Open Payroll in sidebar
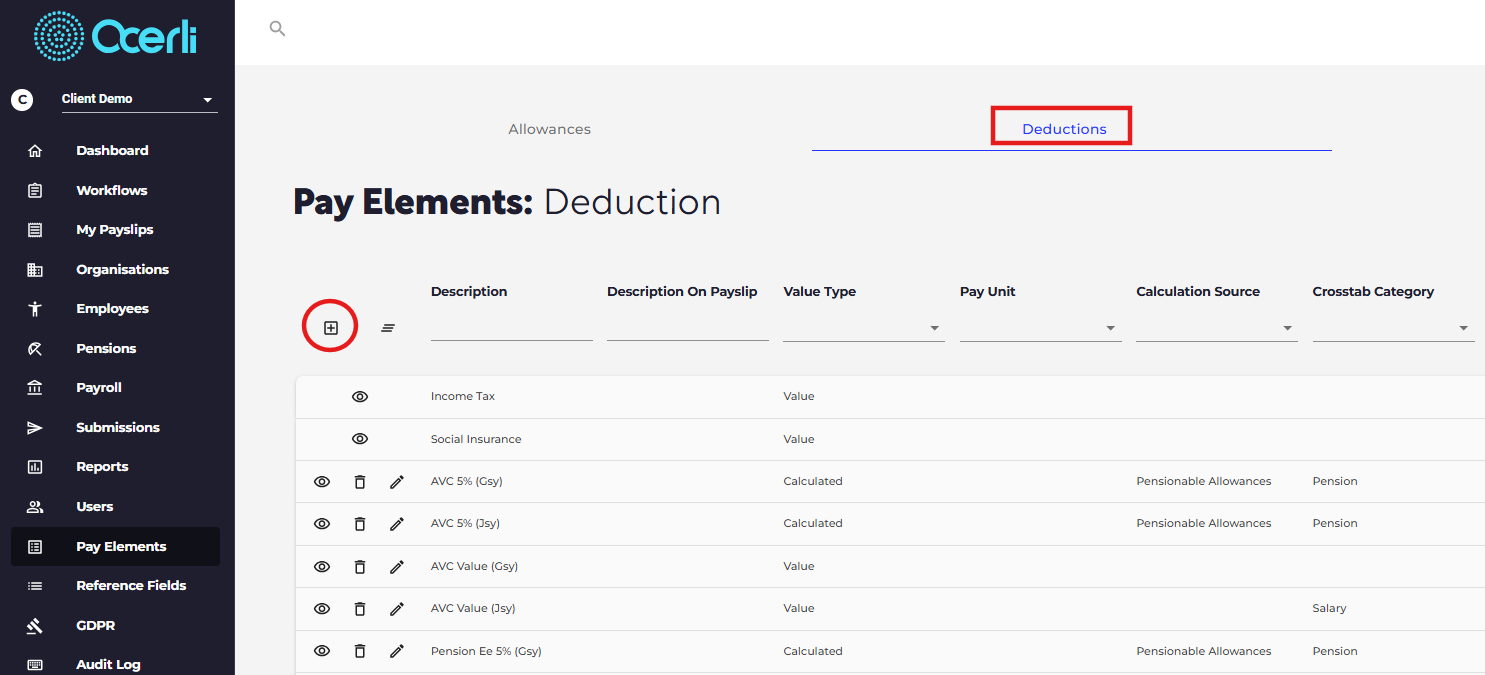The height and width of the screenshot is (675, 1485). (x=99, y=388)
